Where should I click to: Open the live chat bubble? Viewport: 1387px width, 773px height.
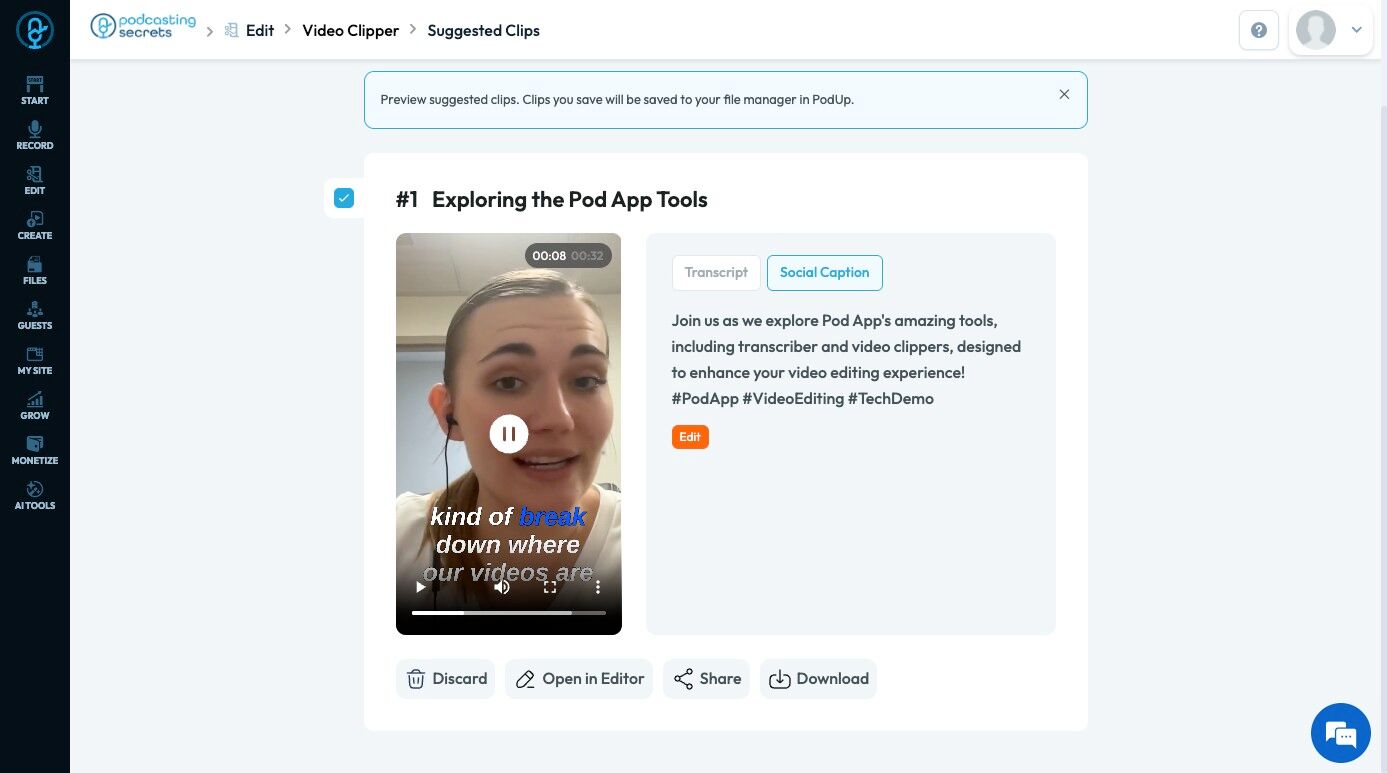coord(1341,733)
